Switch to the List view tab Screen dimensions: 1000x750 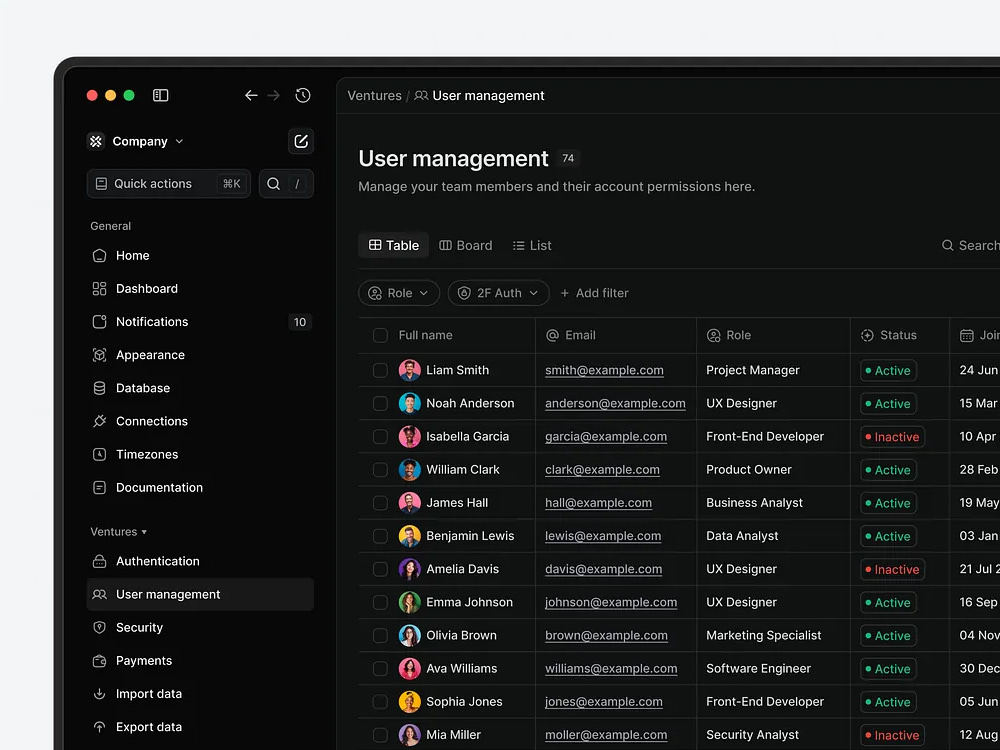533,246
